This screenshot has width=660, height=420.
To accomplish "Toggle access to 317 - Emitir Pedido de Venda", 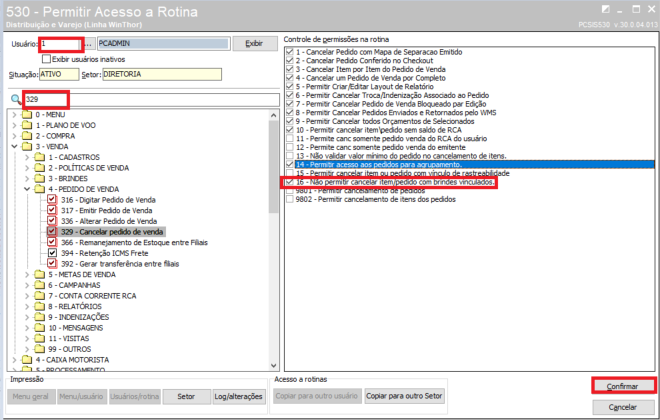I will coord(52,210).
